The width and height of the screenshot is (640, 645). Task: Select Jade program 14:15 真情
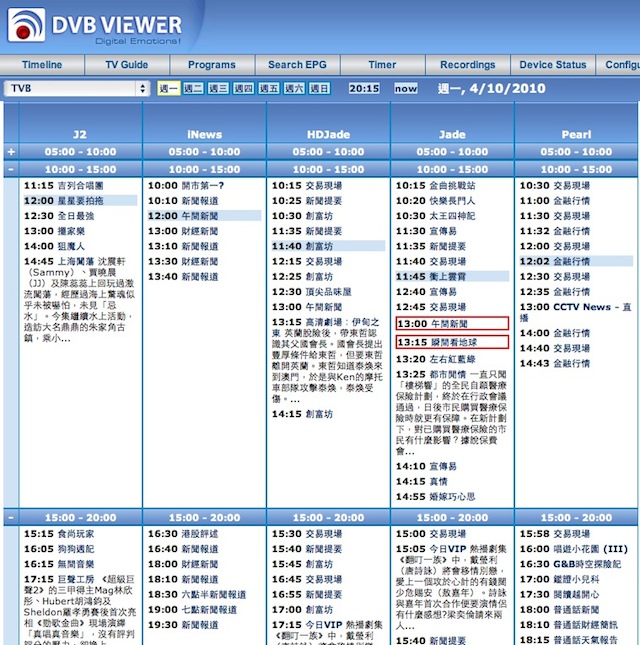422,482
